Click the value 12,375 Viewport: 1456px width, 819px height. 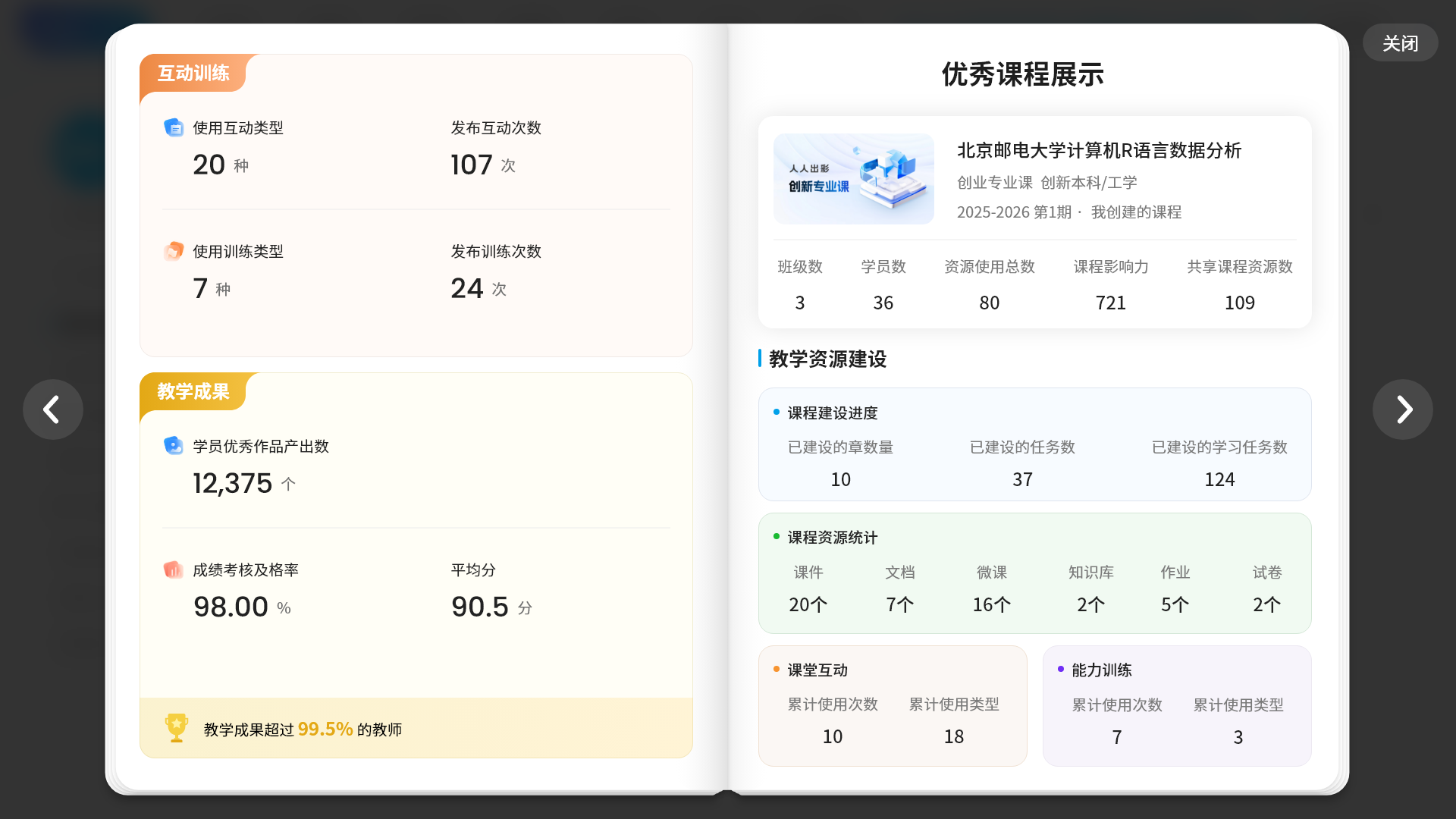(x=233, y=483)
